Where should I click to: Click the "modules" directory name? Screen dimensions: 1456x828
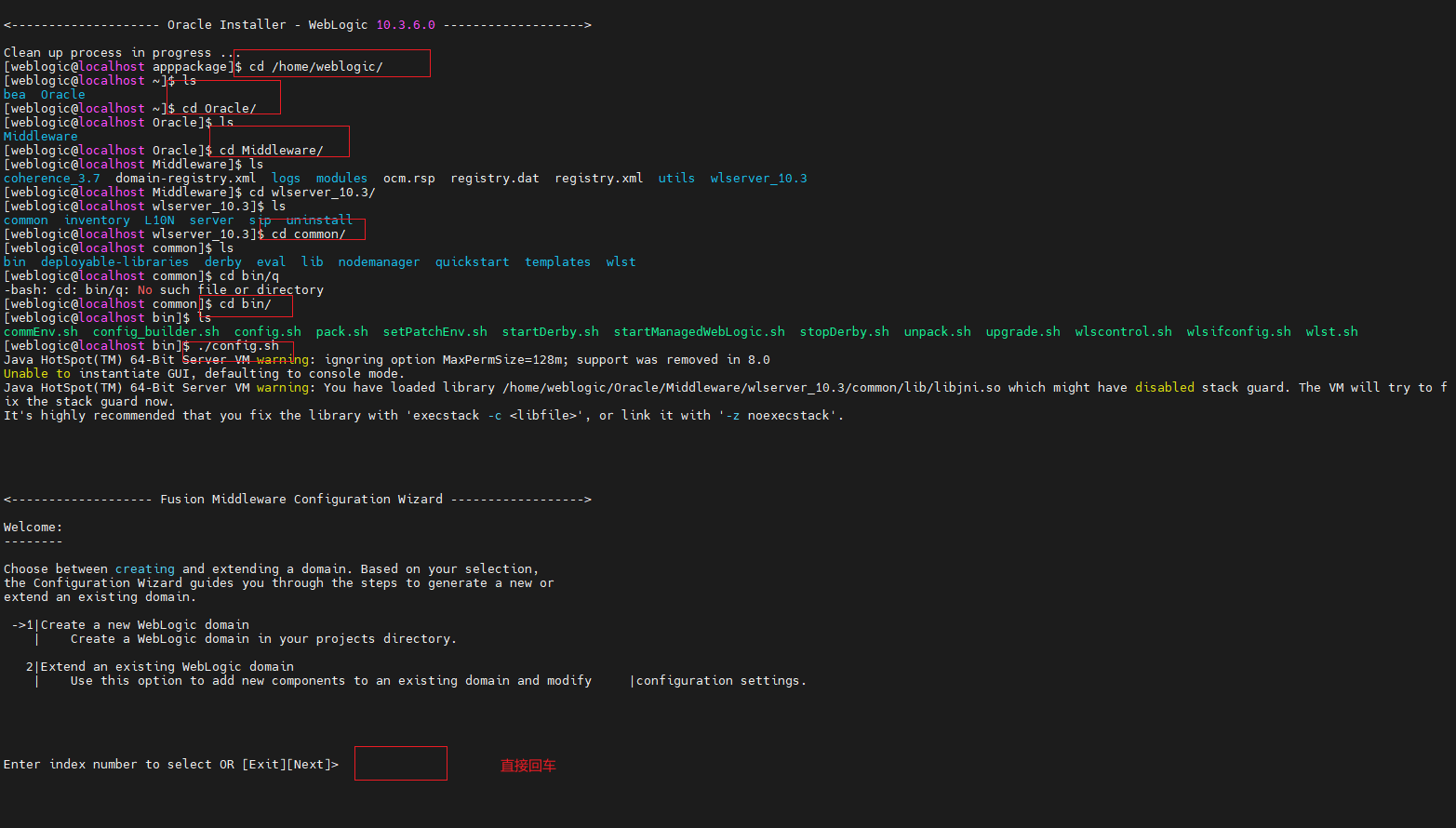342,179
